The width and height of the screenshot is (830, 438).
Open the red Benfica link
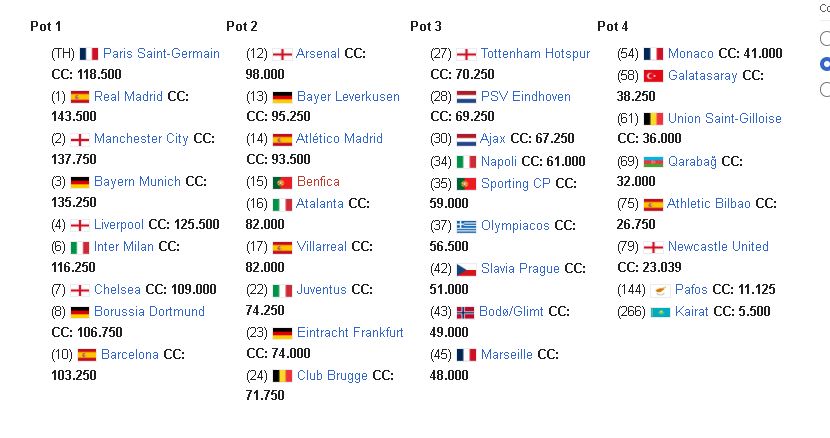pos(318,182)
